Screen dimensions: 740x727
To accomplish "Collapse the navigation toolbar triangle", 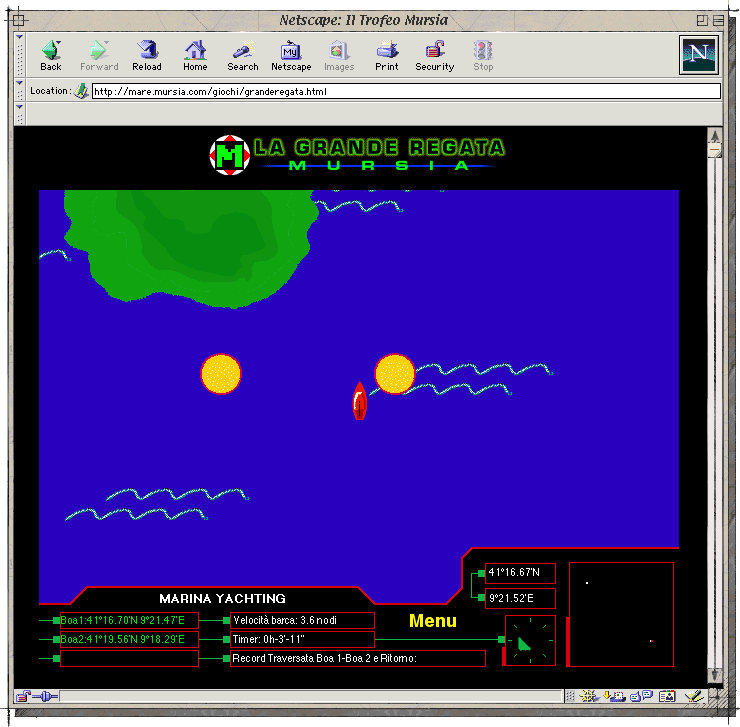I will 19,36.
